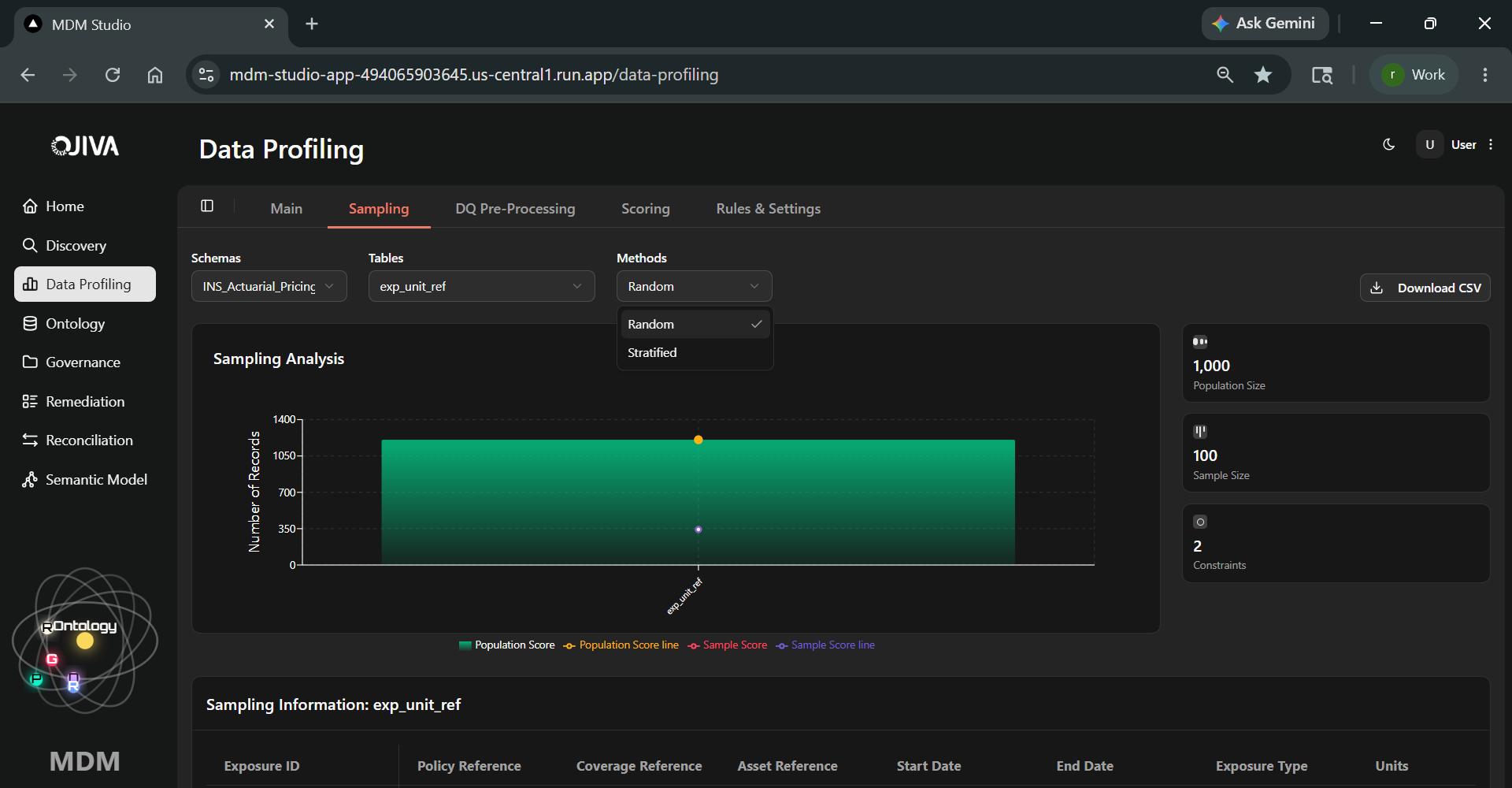Select Data Profiling sidebar item
Viewport: 1512px width, 788px height.
point(85,284)
